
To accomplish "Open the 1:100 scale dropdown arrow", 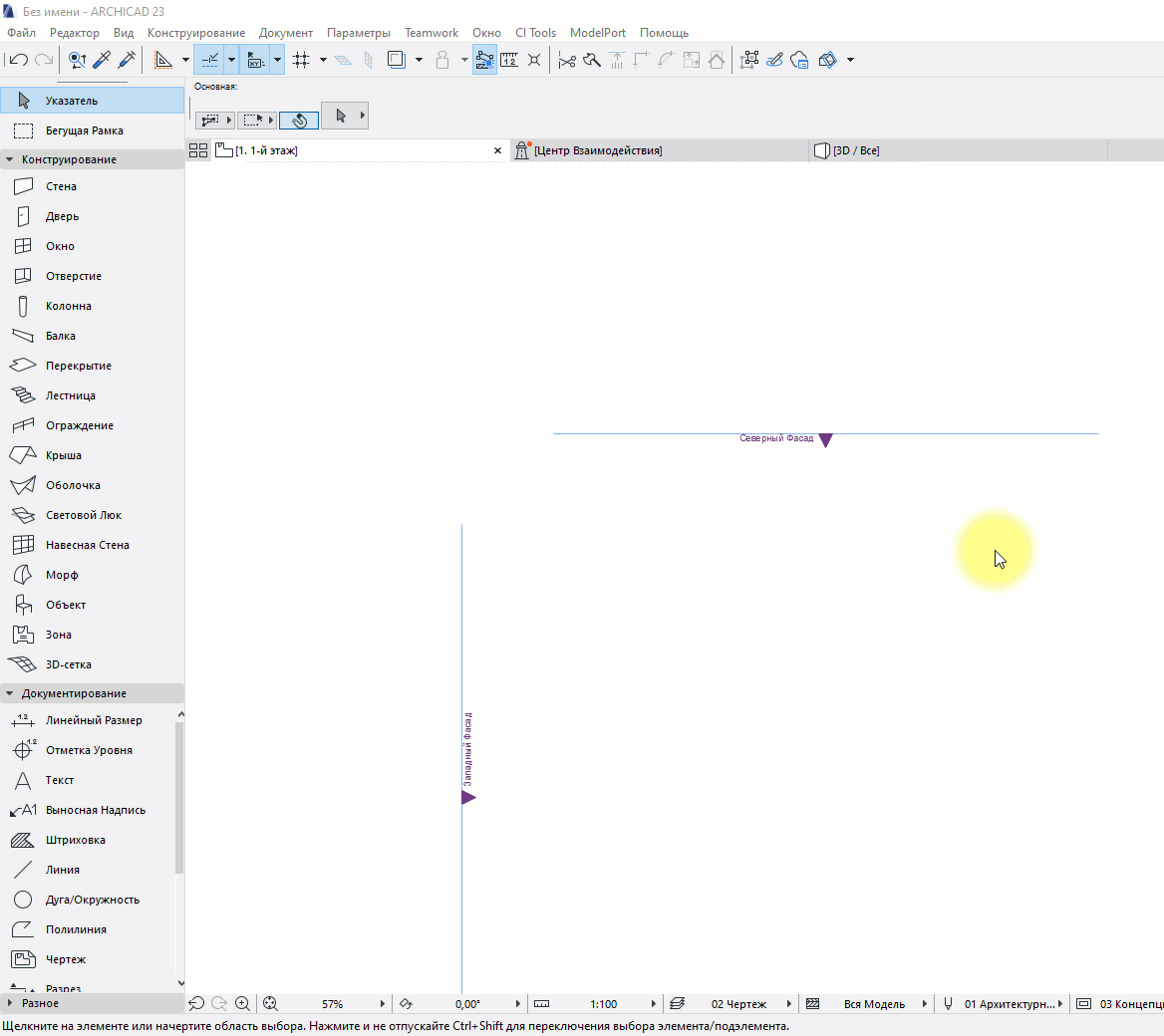I will tap(654, 1004).
